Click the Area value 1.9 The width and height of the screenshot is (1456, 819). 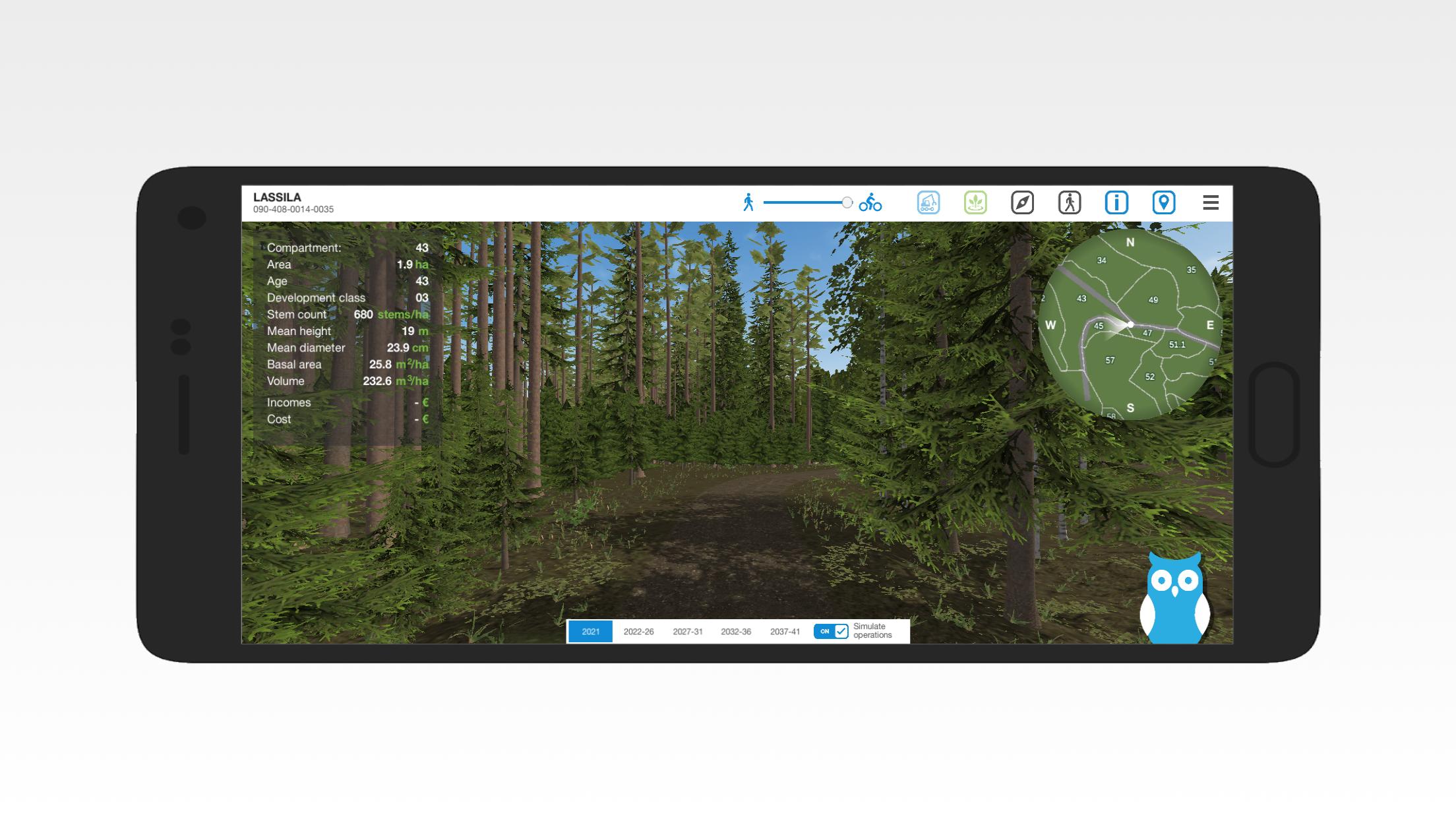(x=405, y=265)
